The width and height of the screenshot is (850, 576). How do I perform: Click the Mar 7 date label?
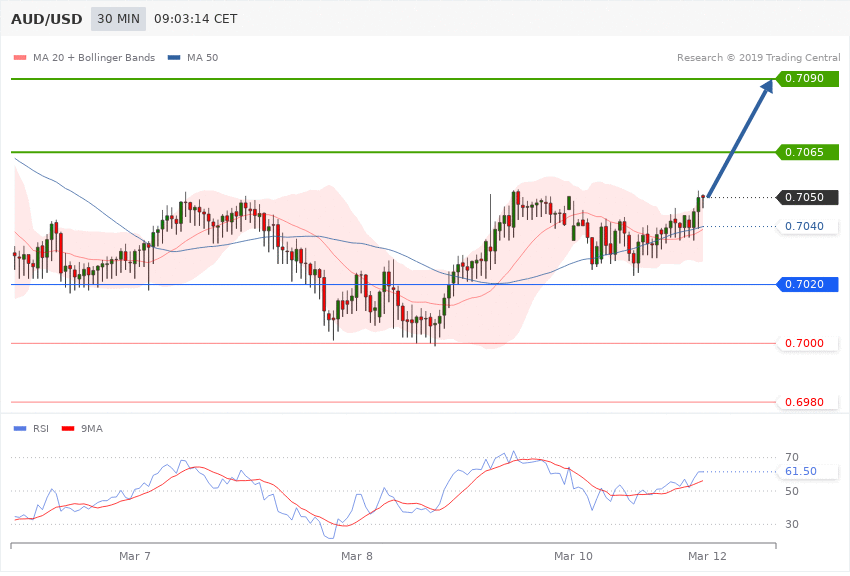coord(134,556)
